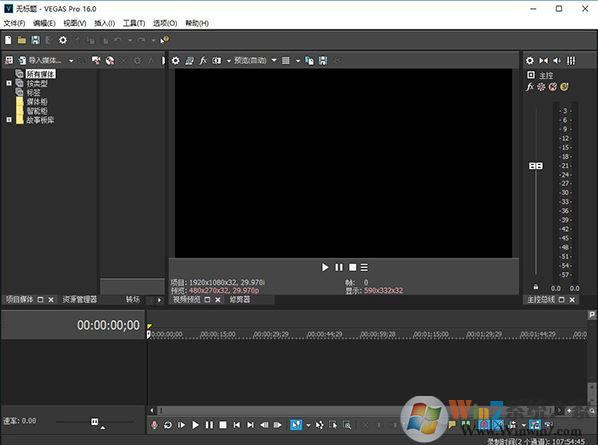
Task: Expand the Storyboard Bins (故事板库) node
Action: tap(9, 120)
